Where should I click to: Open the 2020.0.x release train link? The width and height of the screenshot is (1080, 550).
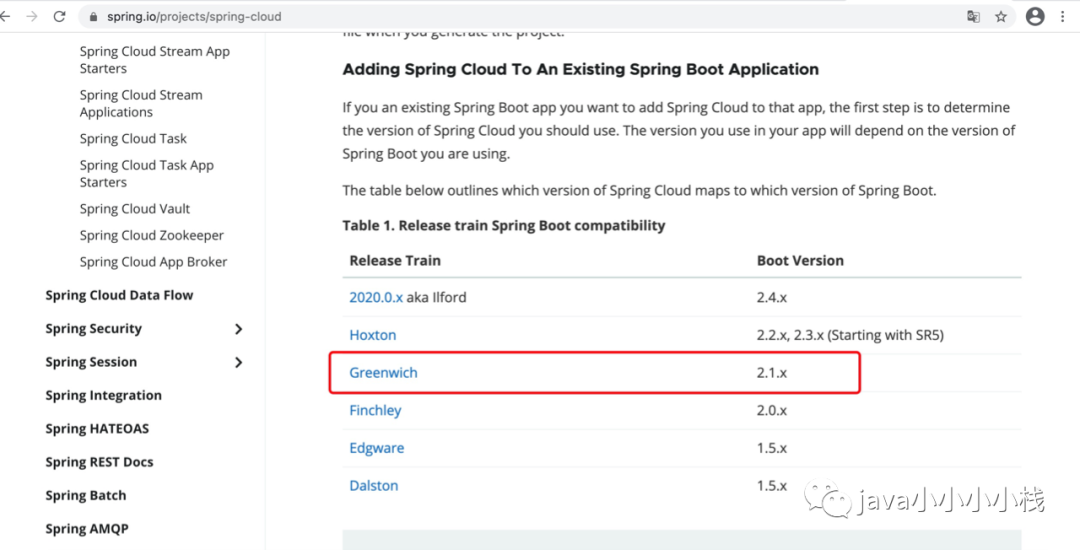click(375, 297)
